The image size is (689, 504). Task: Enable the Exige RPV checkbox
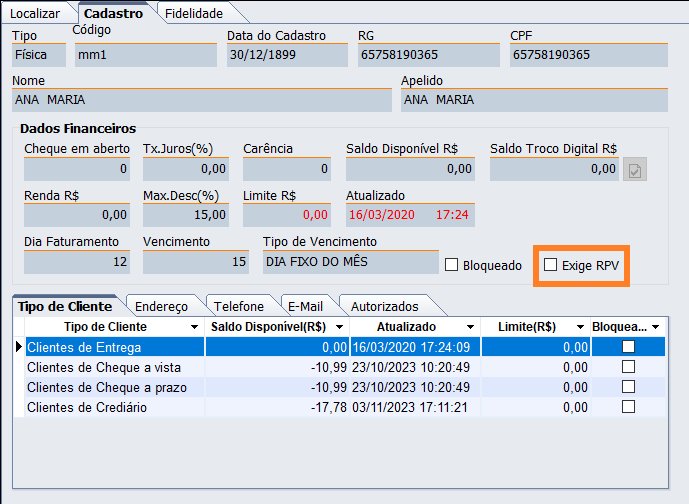pyautogui.click(x=550, y=266)
